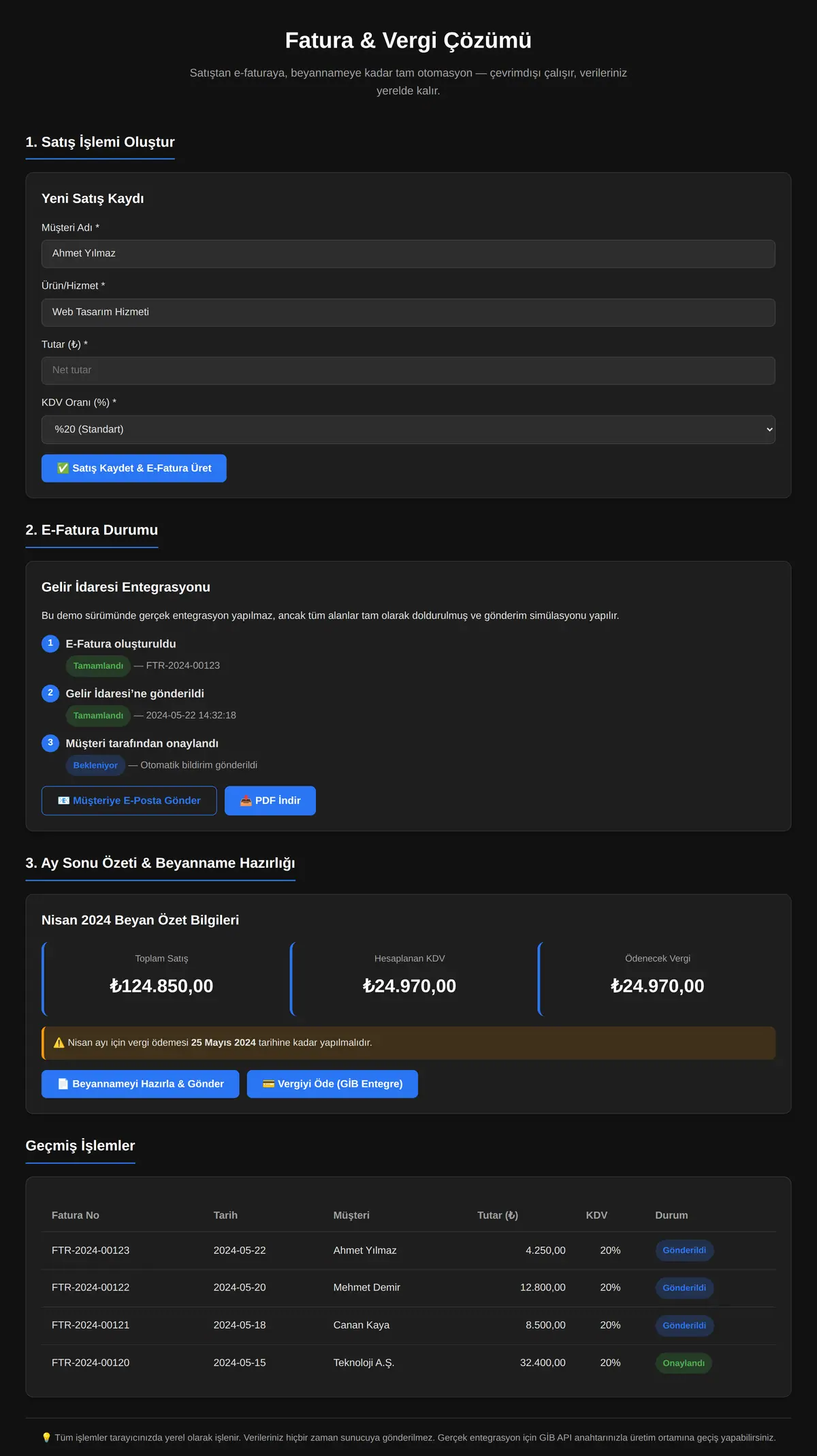Click the Durum column header
817x1456 pixels.
click(671, 1215)
